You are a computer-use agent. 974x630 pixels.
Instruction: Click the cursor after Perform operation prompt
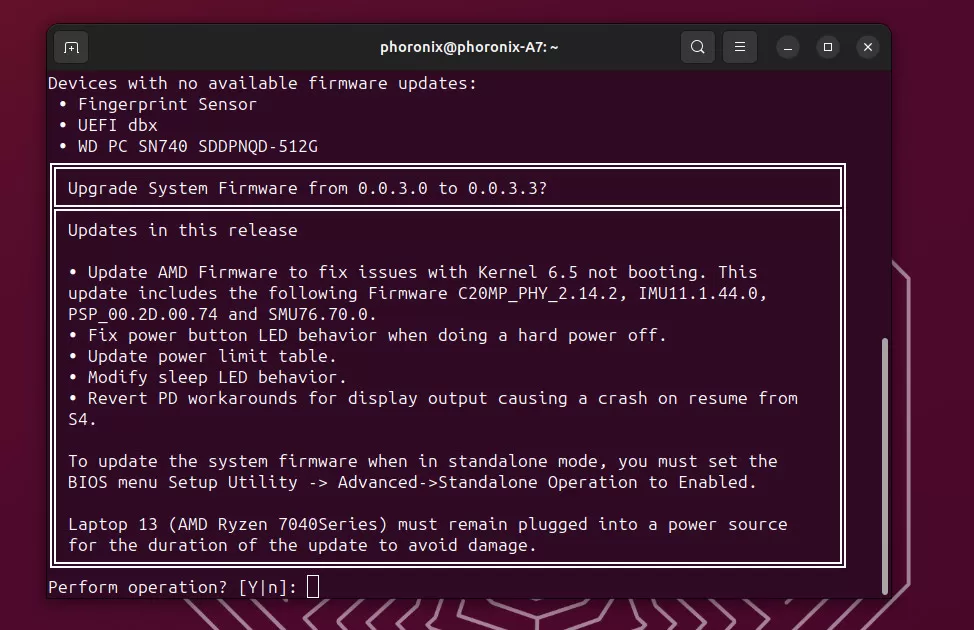coord(313,587)
